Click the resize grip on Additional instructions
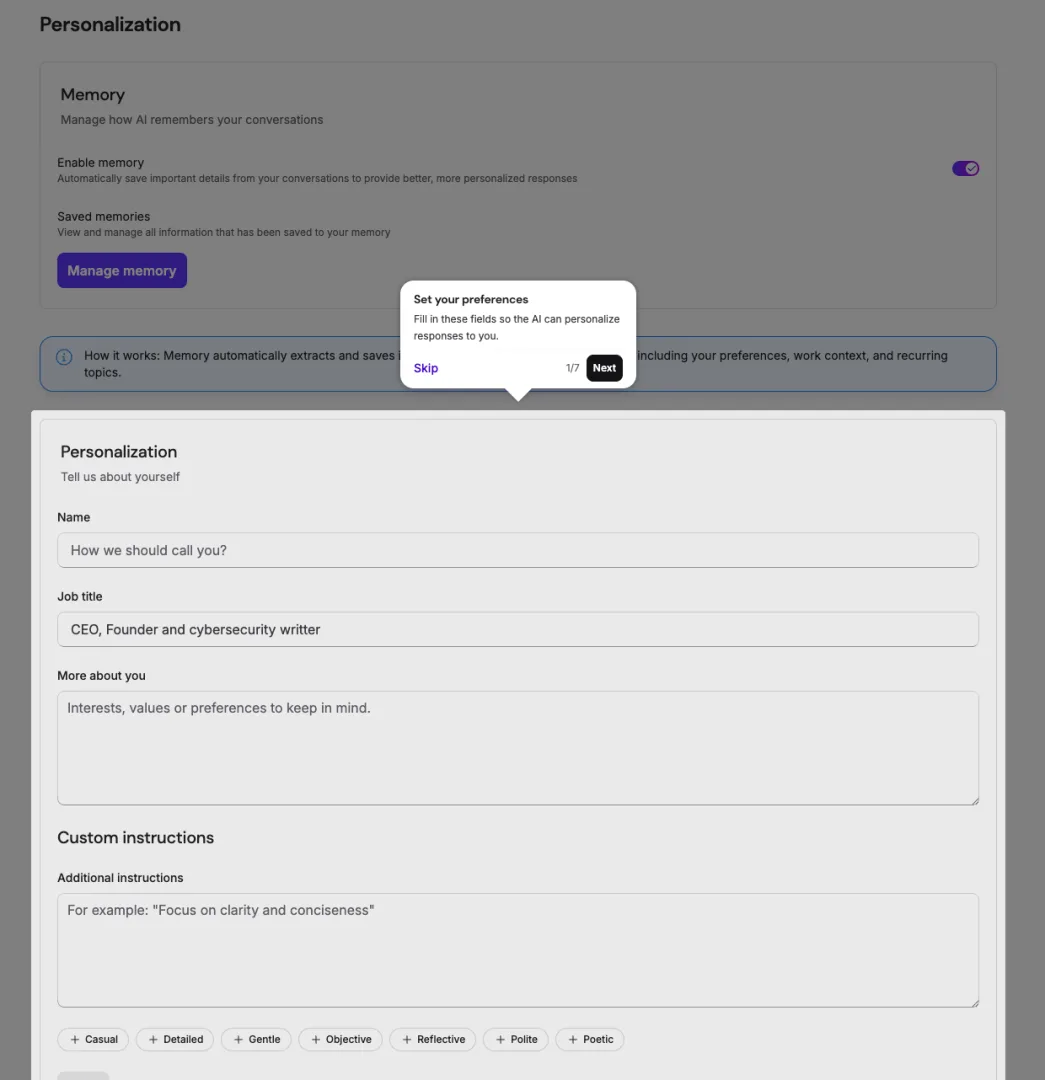 tap(973, 1003)
